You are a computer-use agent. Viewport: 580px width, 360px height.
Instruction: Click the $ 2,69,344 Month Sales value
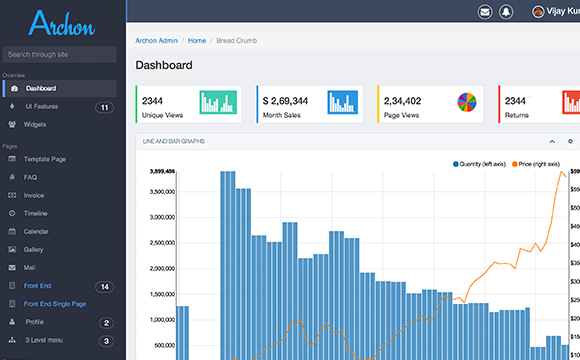click(285, 101)
